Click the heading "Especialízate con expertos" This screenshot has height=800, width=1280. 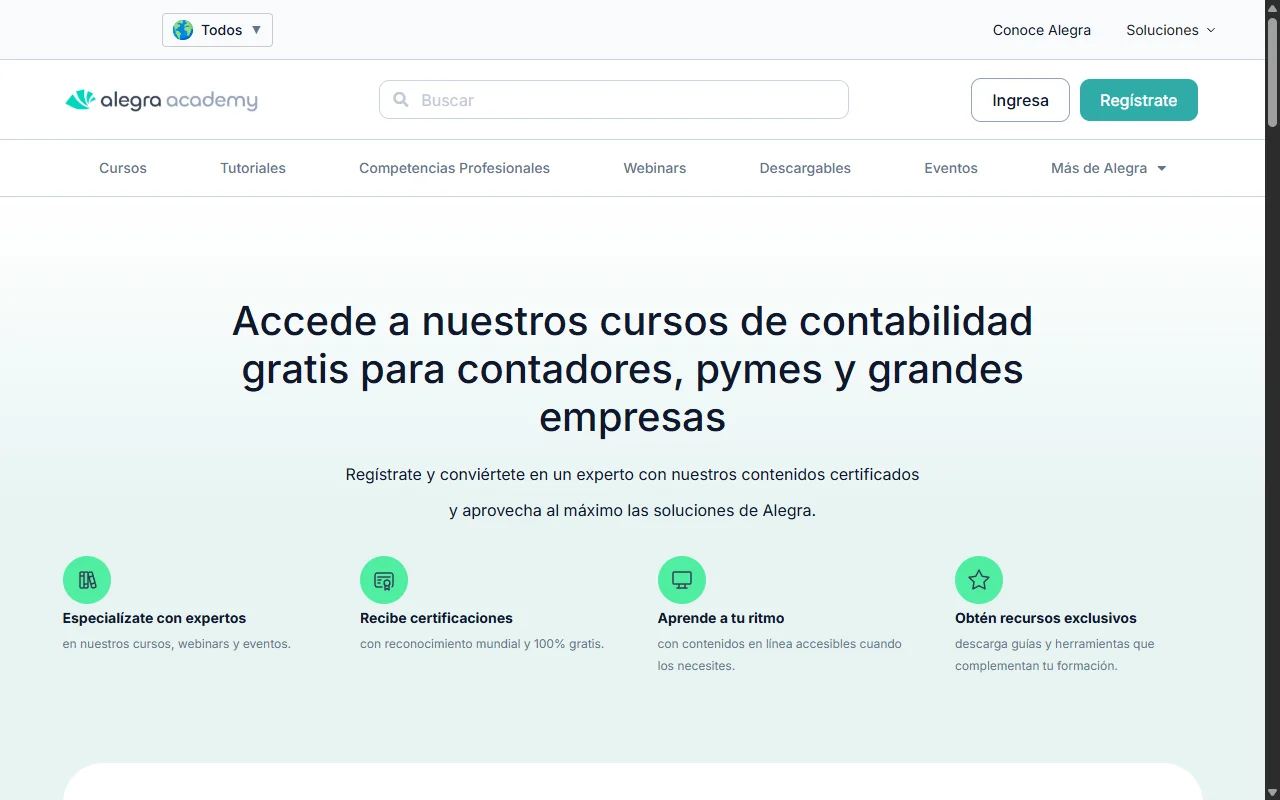[154, 618]
